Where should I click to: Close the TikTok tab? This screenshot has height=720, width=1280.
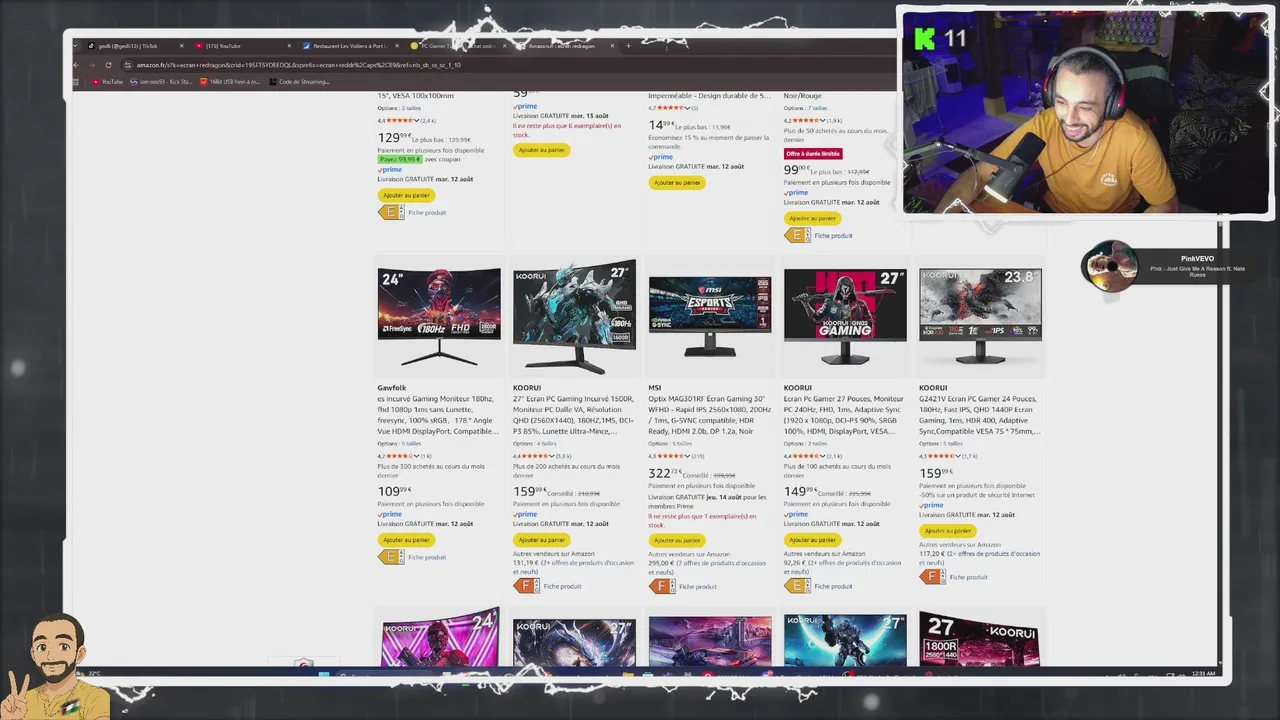pos(181,46)
